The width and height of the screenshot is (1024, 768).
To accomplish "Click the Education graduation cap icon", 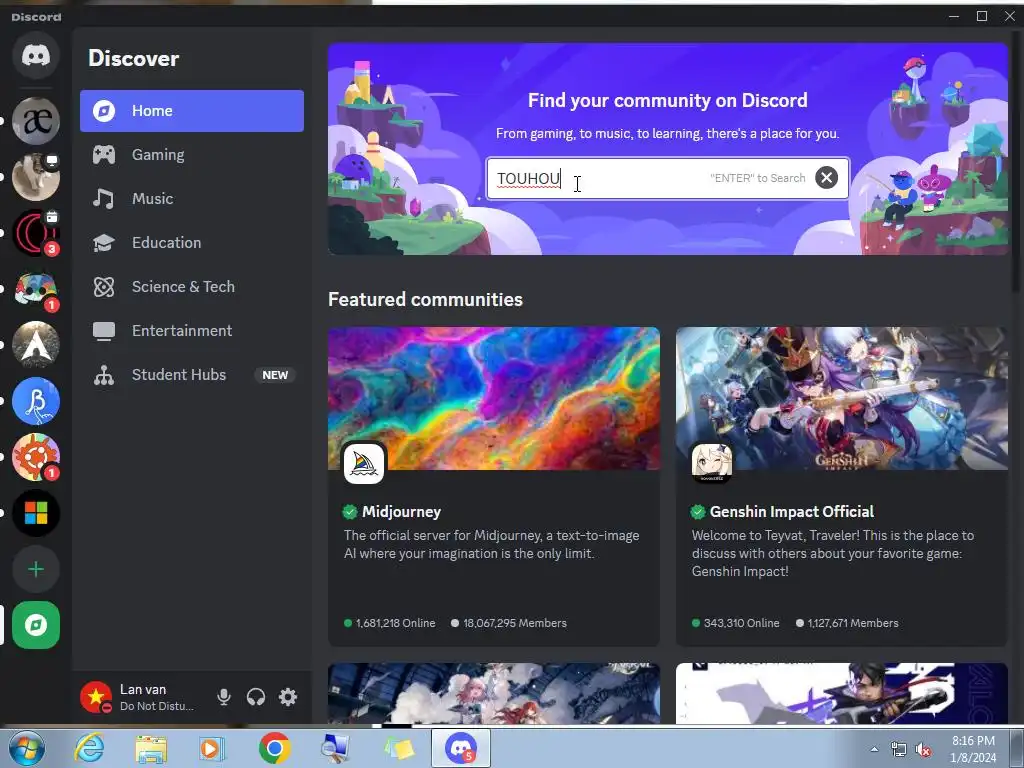I will click(104, 243).
